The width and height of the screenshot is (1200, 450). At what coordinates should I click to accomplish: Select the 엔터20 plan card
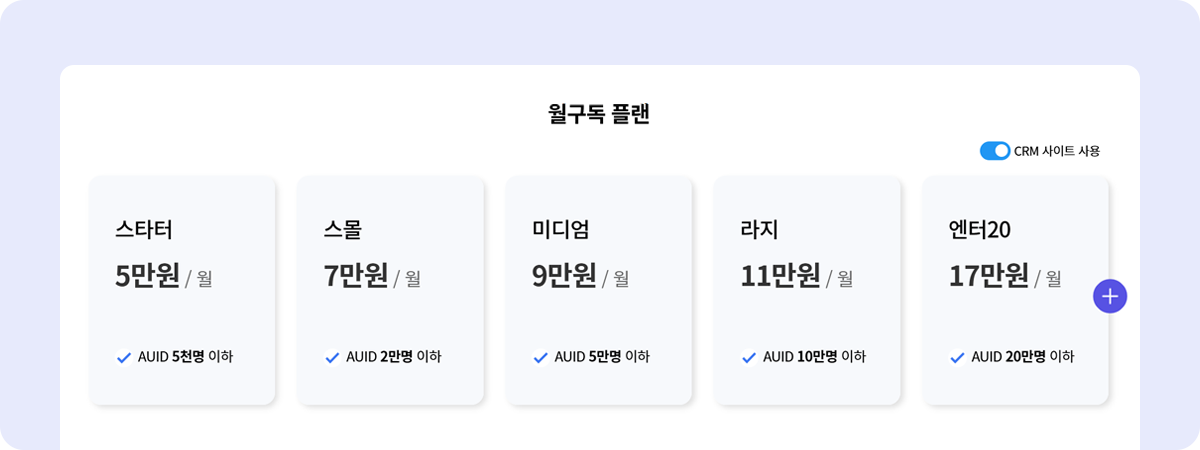[1015, 291]
